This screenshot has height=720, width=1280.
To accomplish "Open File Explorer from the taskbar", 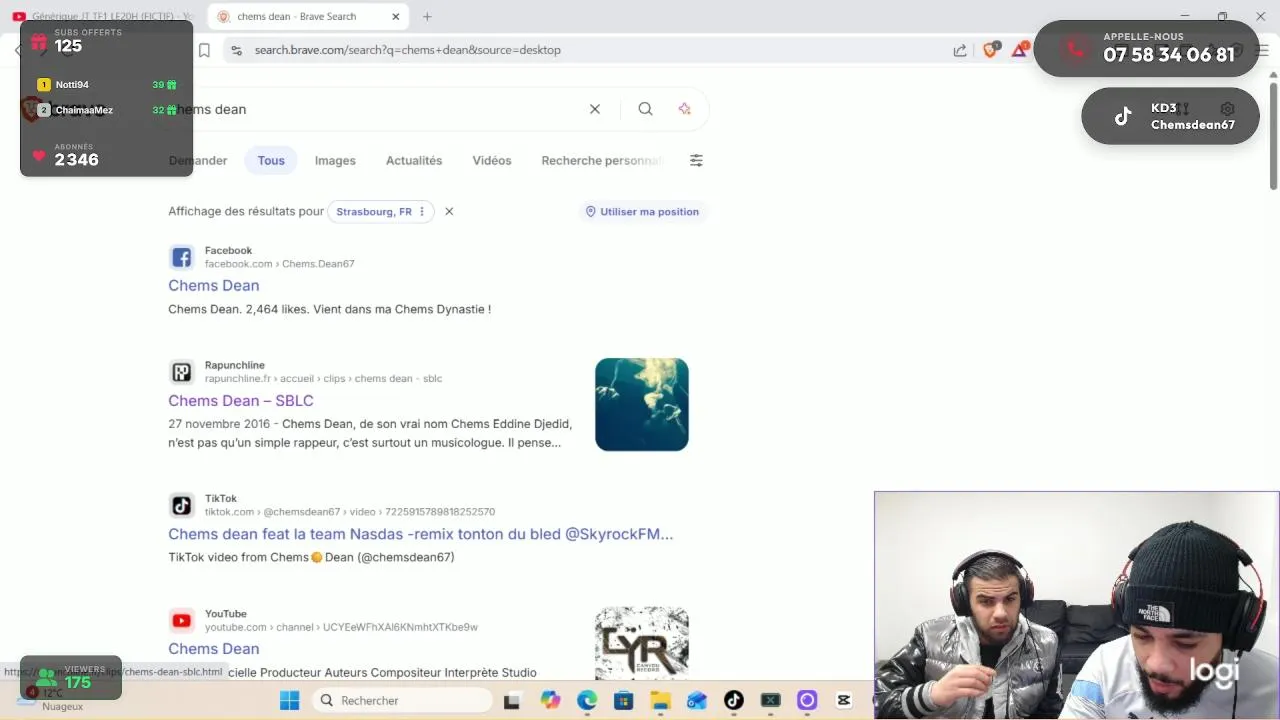I will pos(660,701).
